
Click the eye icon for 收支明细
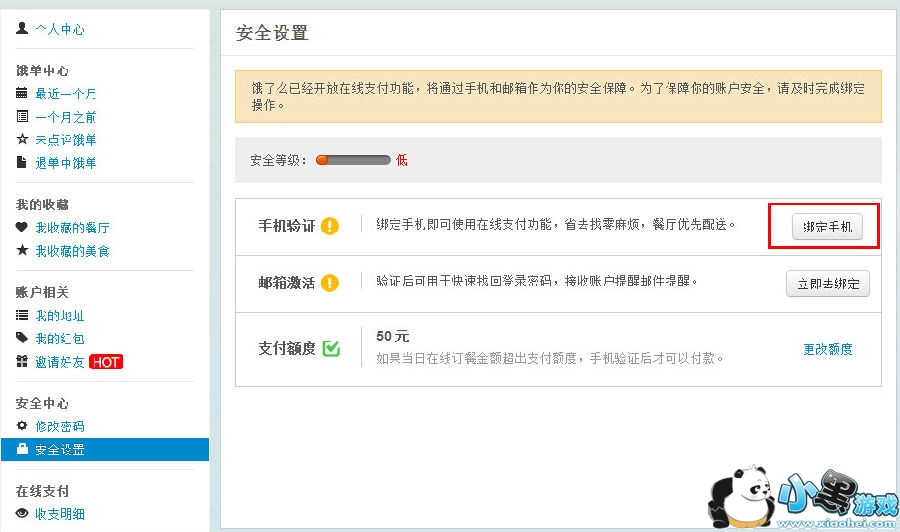coord(22,513)
